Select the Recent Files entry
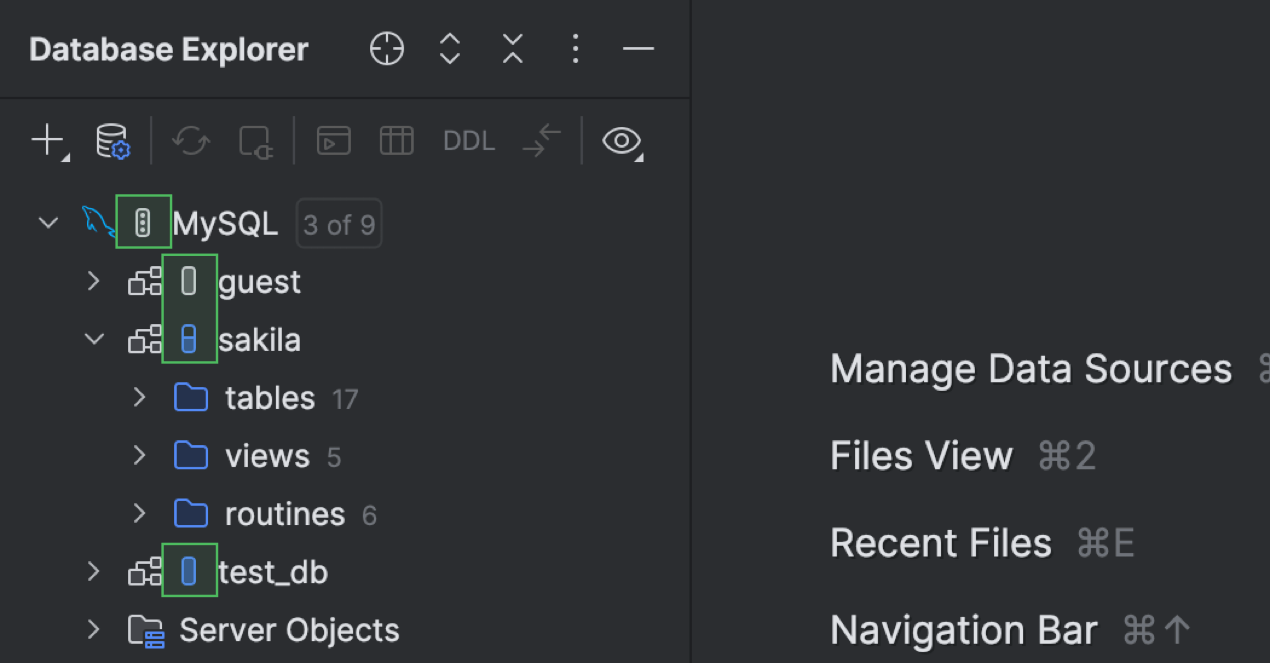Screen dimensions: 1270x663 pos(940,543)
